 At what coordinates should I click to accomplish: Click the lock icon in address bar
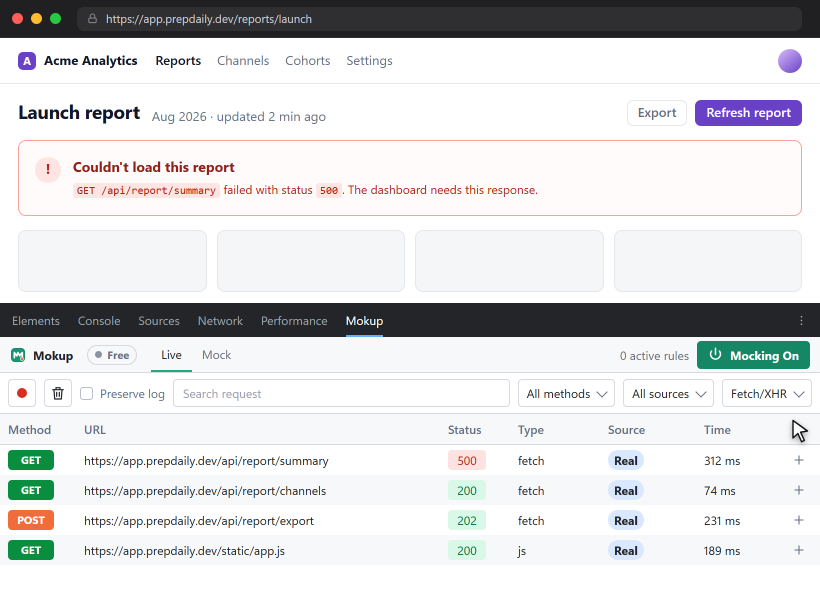[93, 19]
